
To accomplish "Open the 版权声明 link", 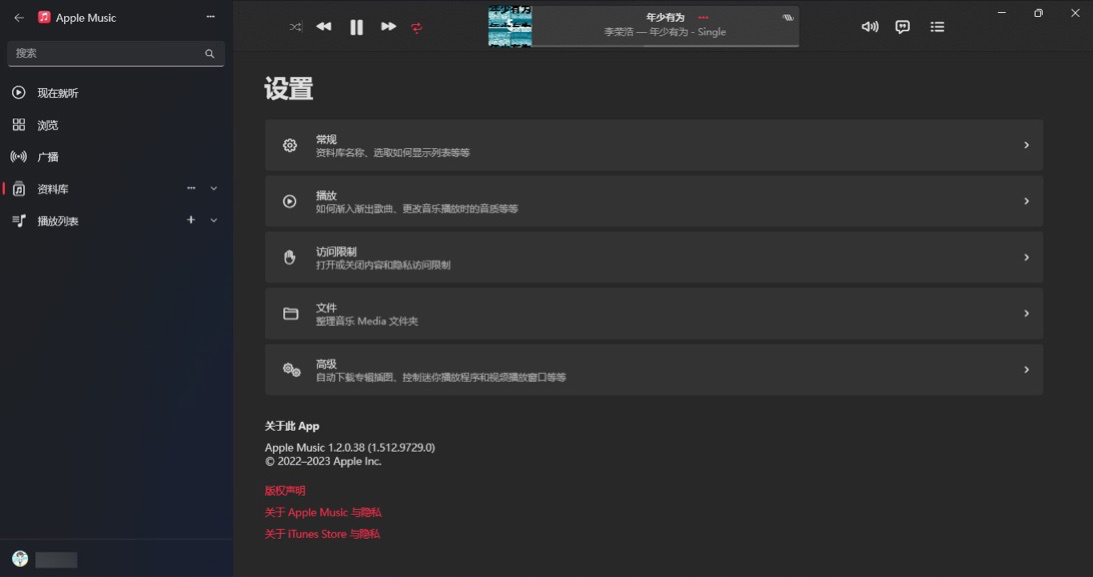I will tap(285, 491).
